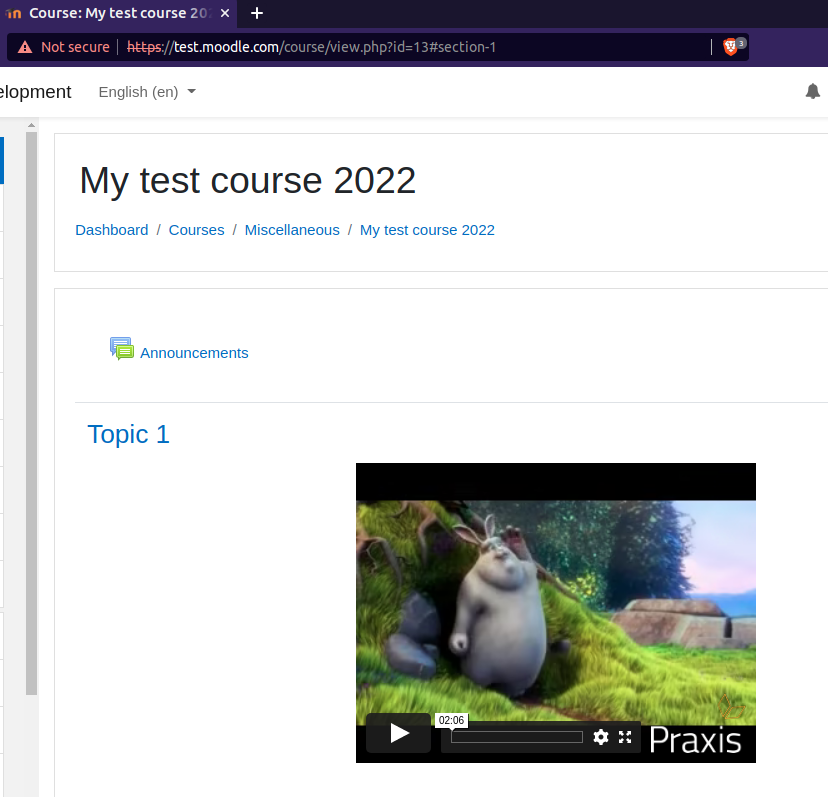Viewport: 828px width, 797px height.
Task: Click My test course 2022 breadcrumb link
Action: point(427,230)
